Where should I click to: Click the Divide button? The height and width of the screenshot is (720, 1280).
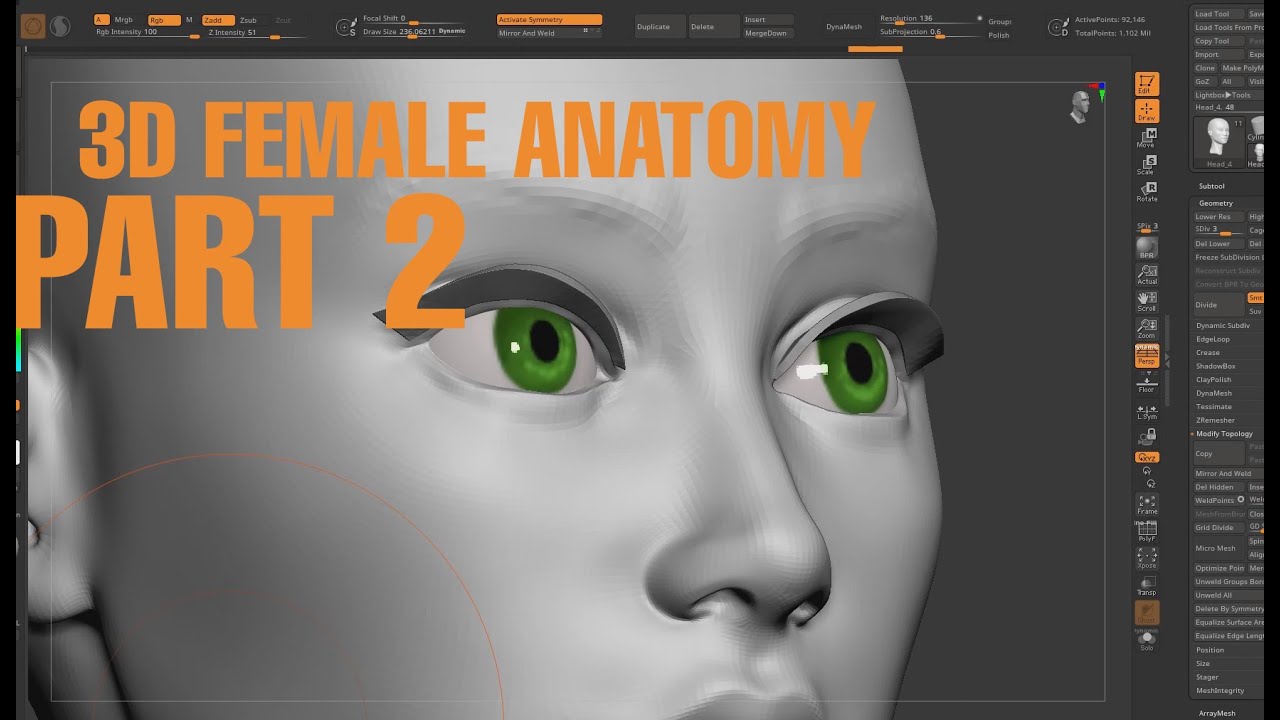[x=1217, y=305]
